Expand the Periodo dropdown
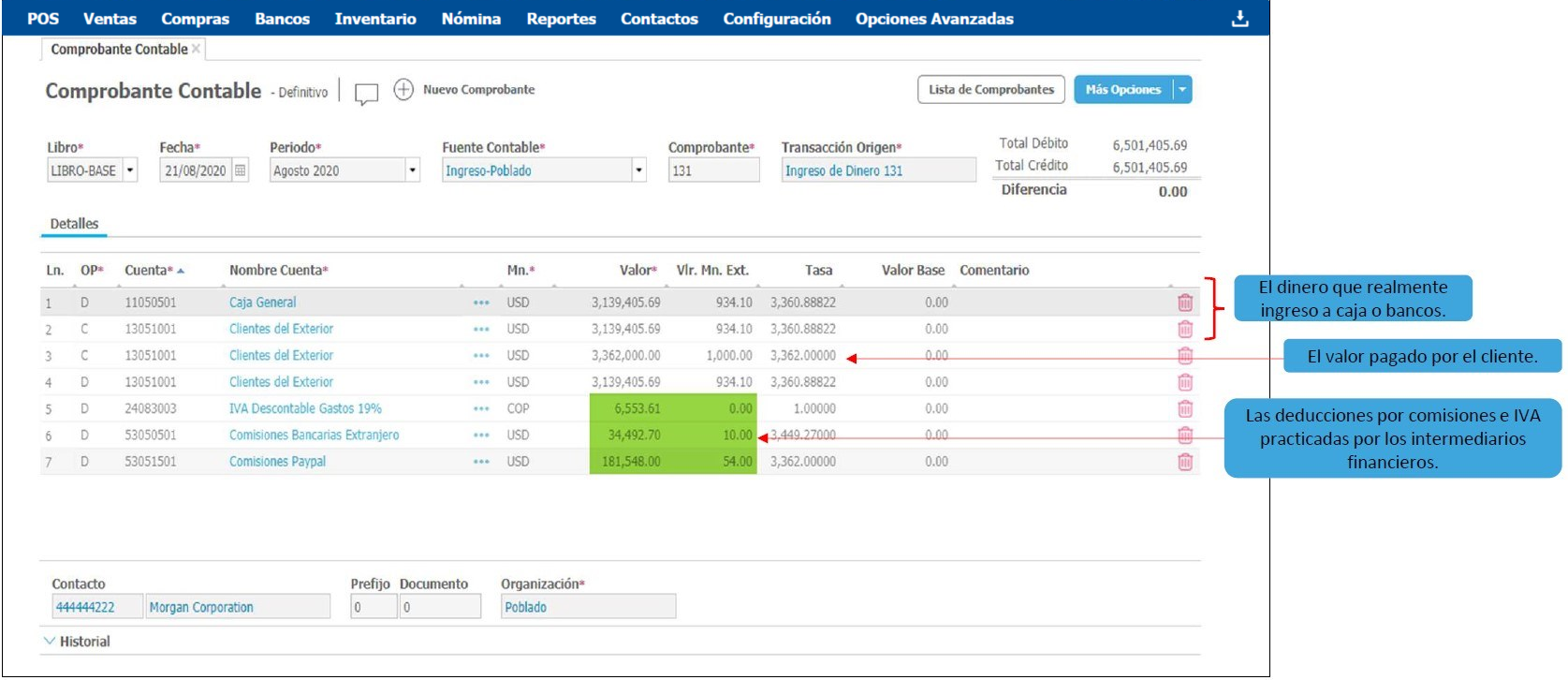Image resolution: width=1568 pixels, height=680 pixels. [x=412, y=170]
